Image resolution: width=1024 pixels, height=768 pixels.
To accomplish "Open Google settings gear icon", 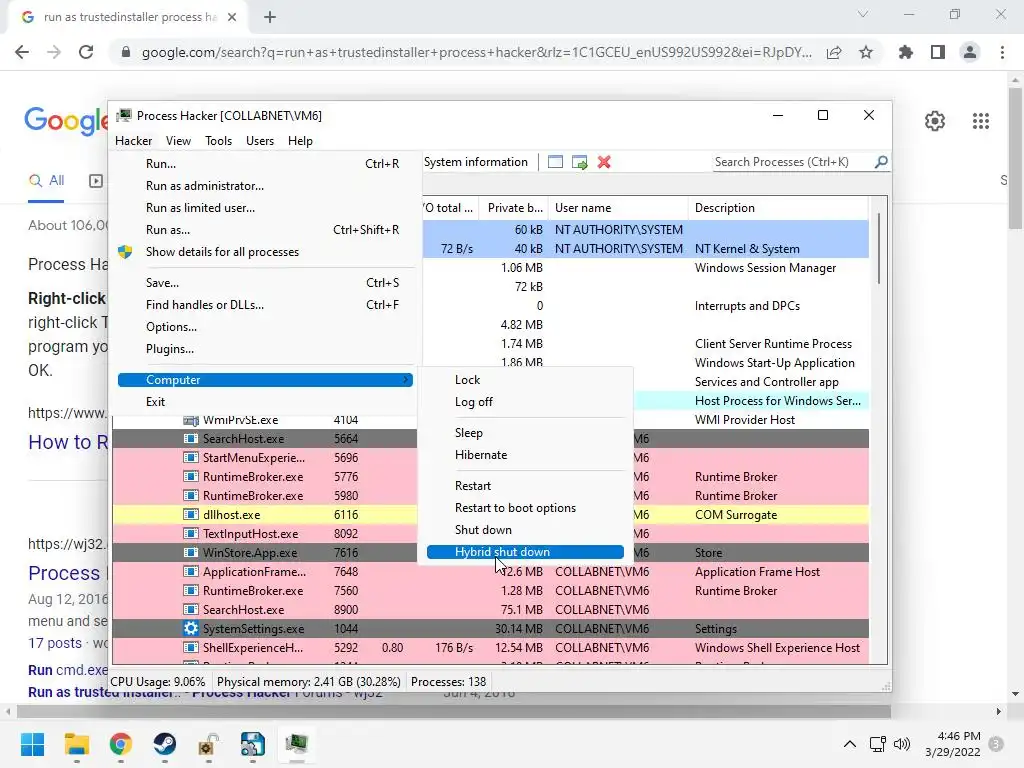I will [x=935, y=121].
